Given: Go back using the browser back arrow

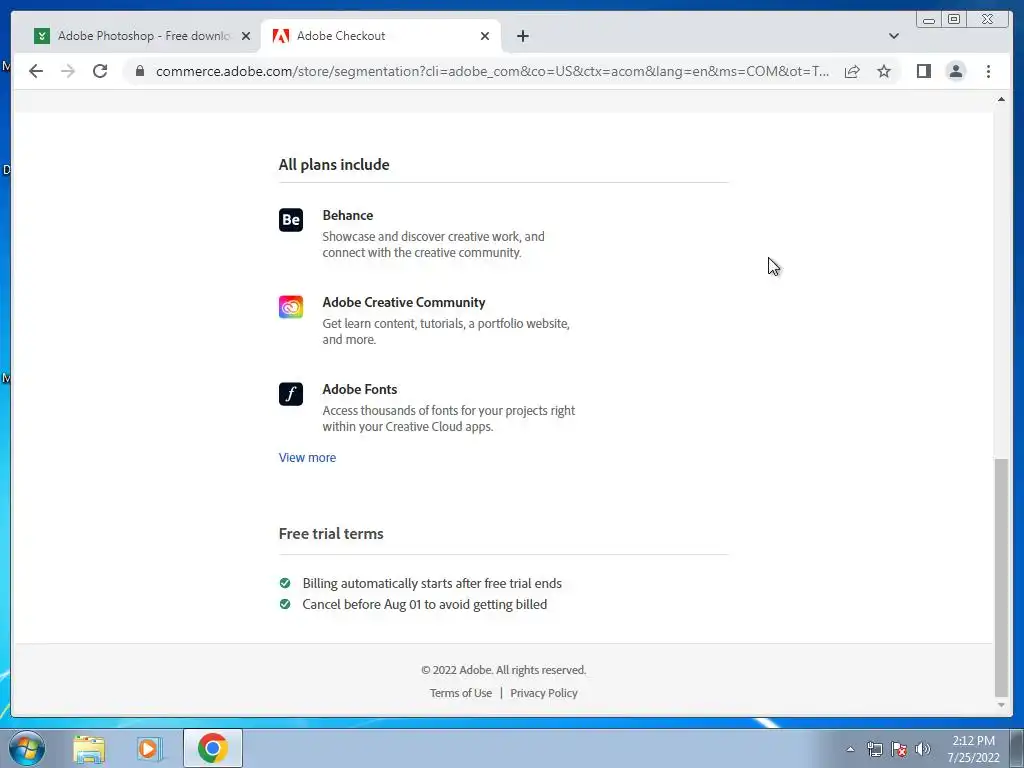Looking at the screenshot, I should pyautogui.click(x=36, y=71).
